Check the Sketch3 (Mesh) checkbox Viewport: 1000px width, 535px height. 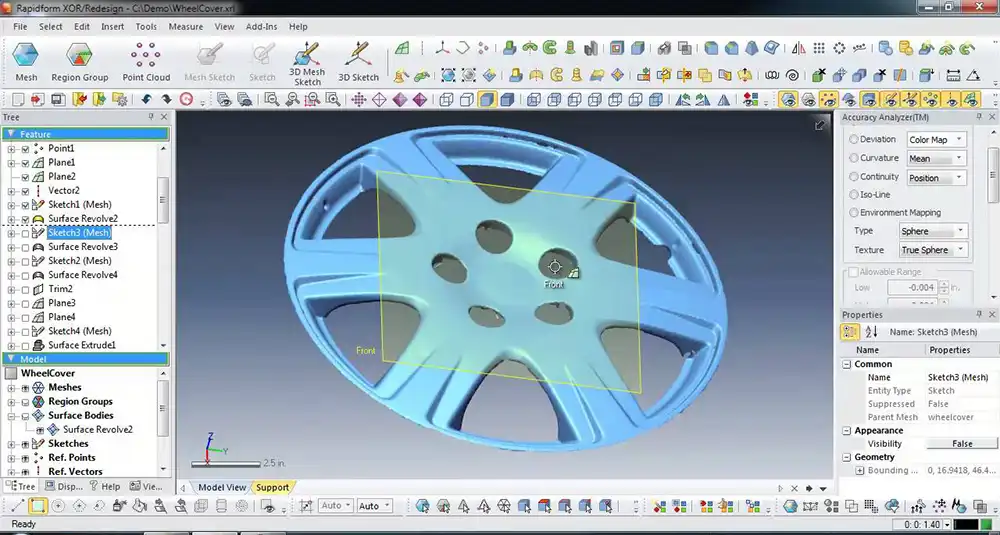click(25, 233)
